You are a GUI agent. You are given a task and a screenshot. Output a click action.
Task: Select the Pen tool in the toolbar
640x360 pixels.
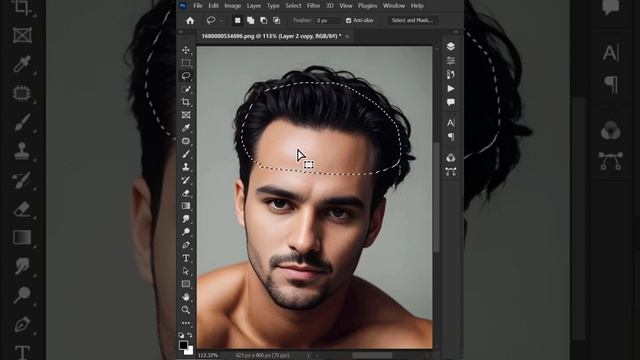click(x=186, y=245)
